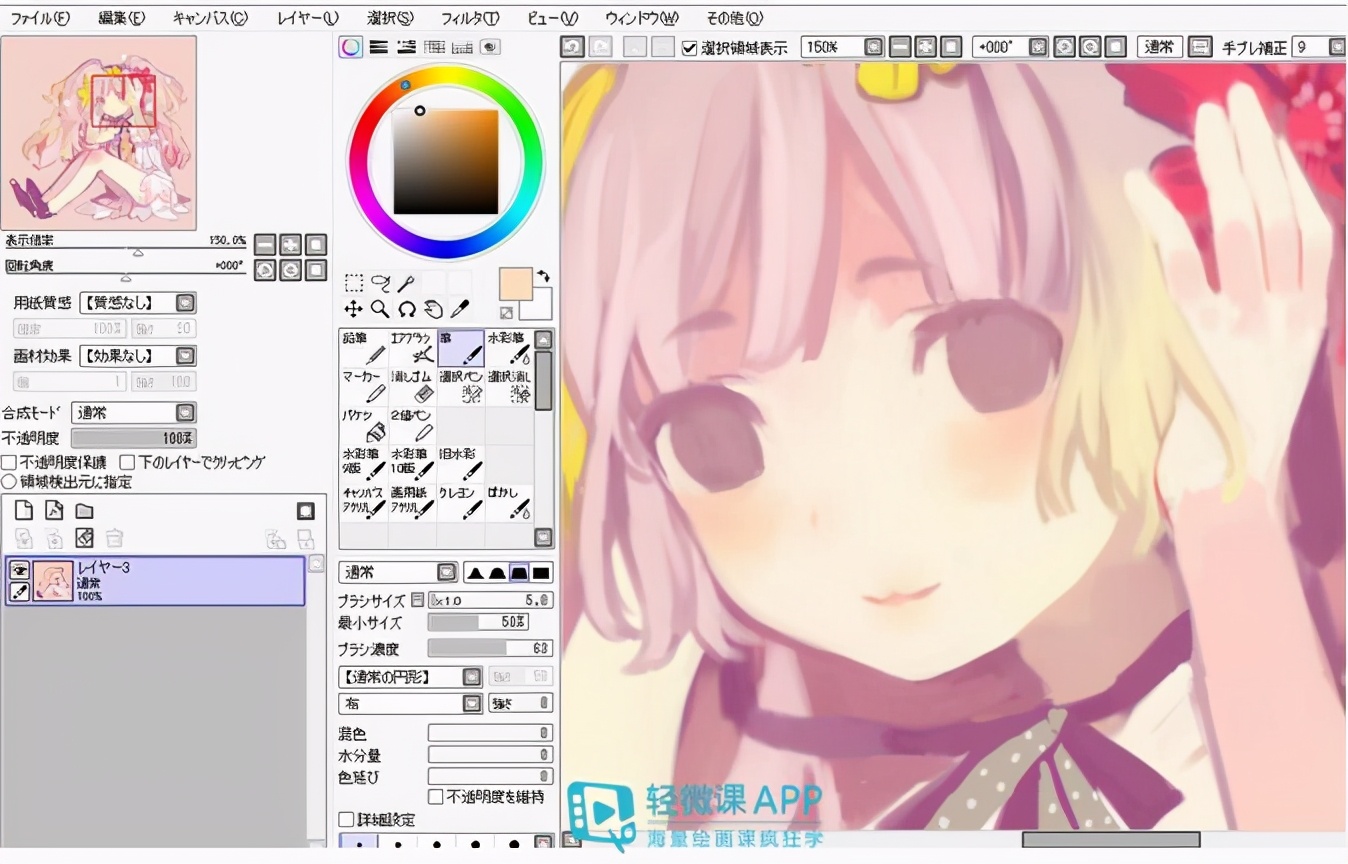Choose the バケツ bucket fill tool
This screenshot has width=1348, height=864.
364,425
